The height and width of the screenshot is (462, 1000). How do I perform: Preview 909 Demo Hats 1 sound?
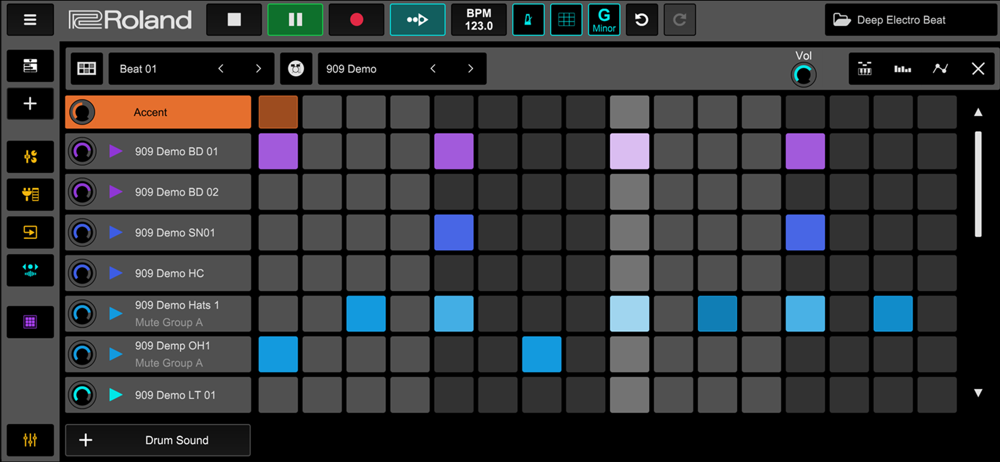[x=115, y=313]
